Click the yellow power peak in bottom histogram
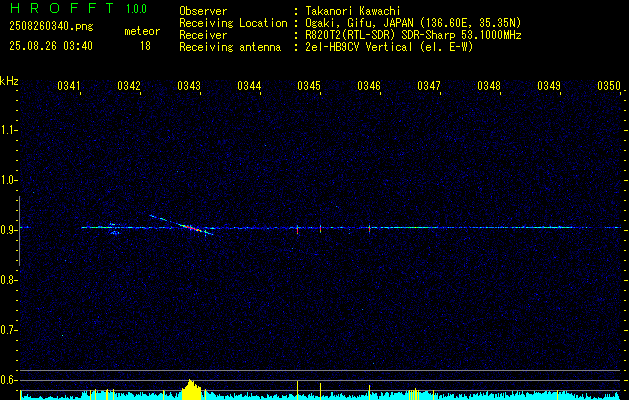Image resolution: width=629 pixels, height=400 pixels. (x=192, y=389)
